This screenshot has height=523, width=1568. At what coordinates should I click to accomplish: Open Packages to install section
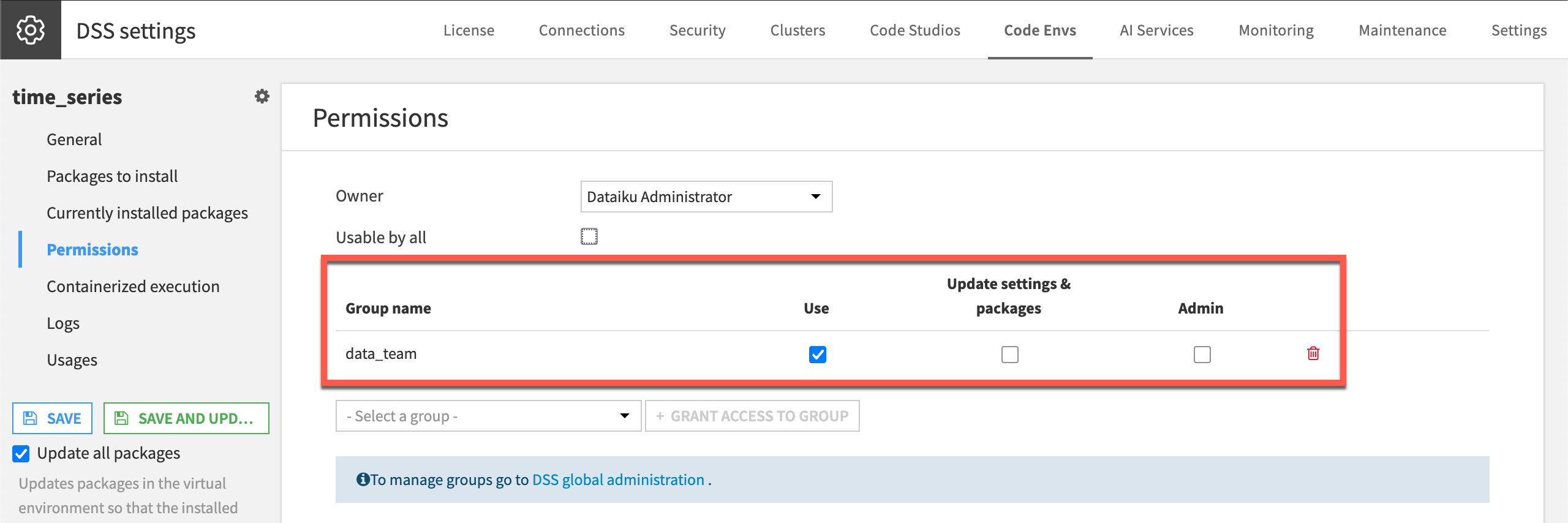click(112, 176)
